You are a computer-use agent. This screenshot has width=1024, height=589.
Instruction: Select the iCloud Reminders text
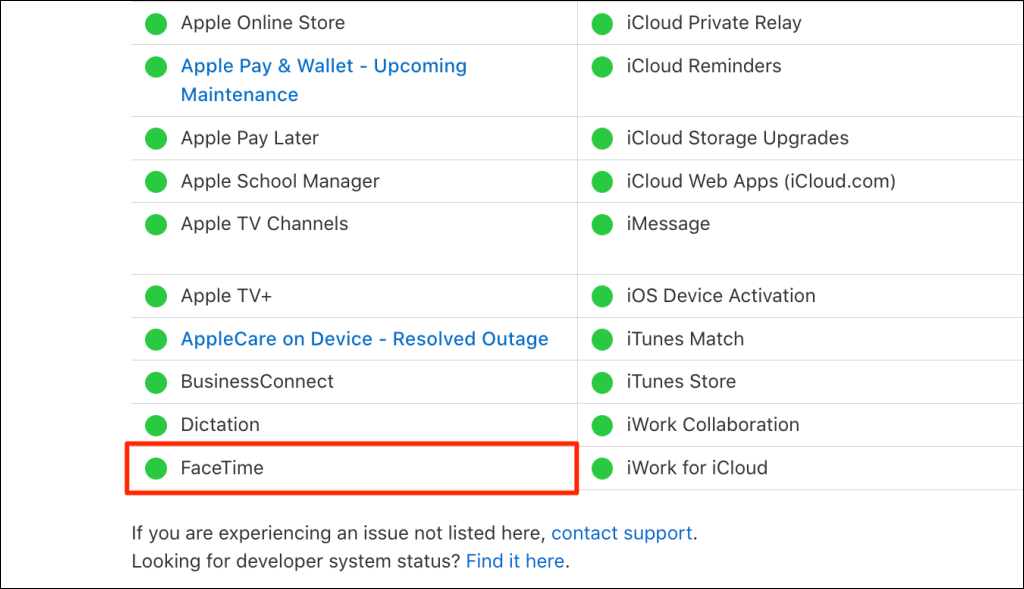703,66
